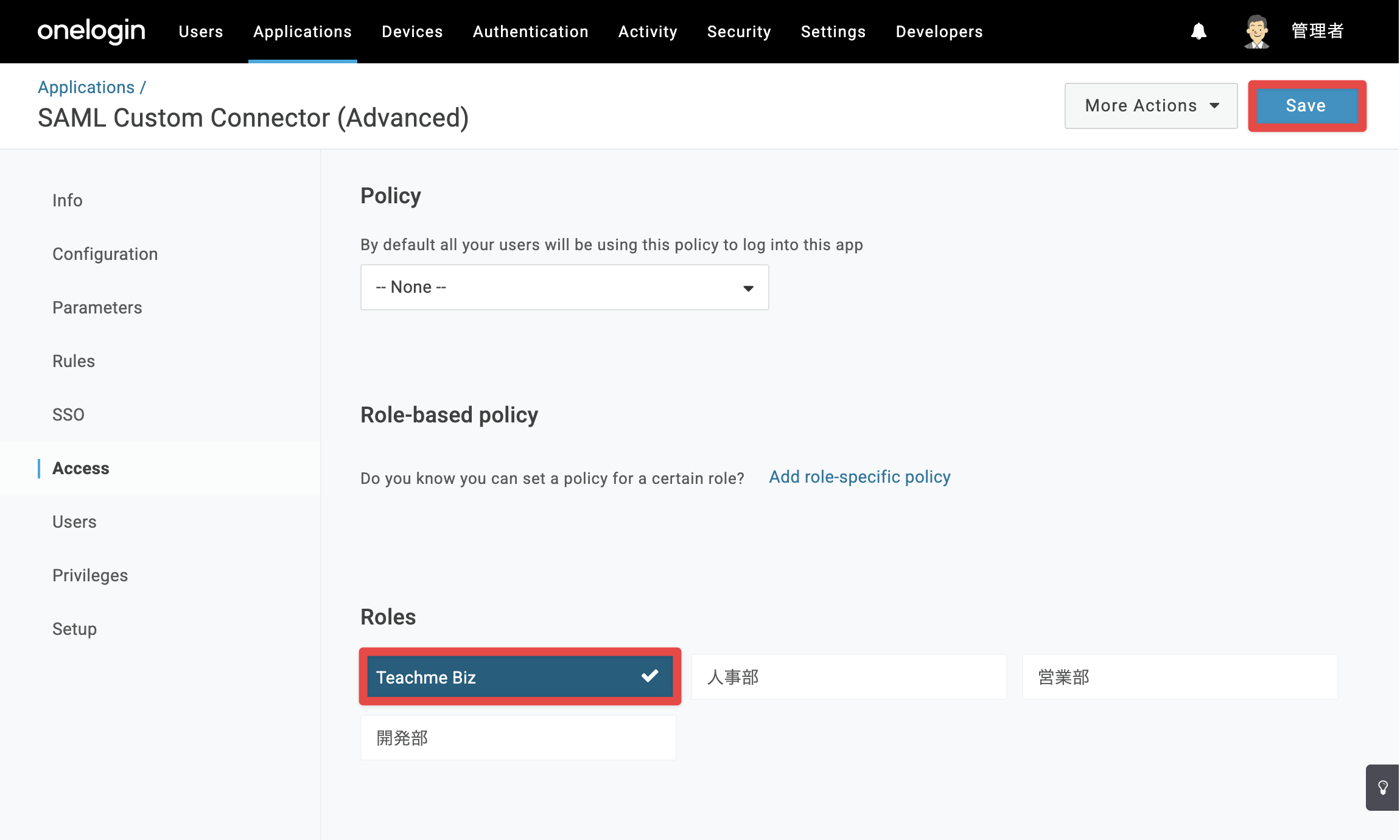Deselect the Teachme Biz role
Screen dimensions: 1400x840
pyautogui.click(x=520, y=677)
